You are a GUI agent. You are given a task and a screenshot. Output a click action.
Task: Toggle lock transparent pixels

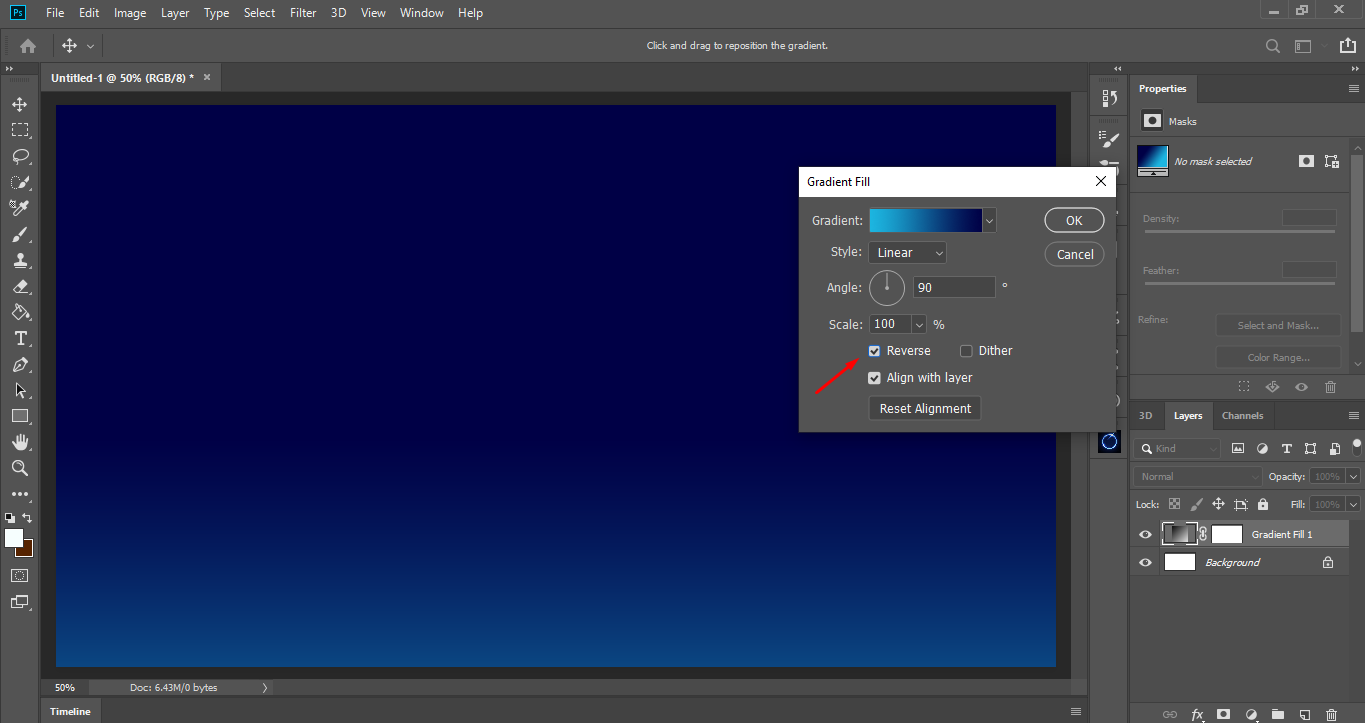(x=1174, y=505)
